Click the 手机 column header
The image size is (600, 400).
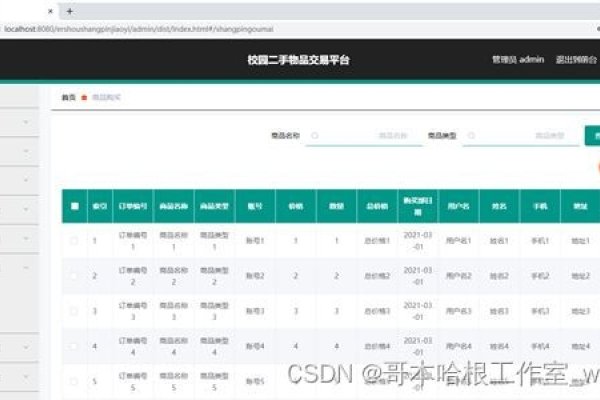point(540,206)
